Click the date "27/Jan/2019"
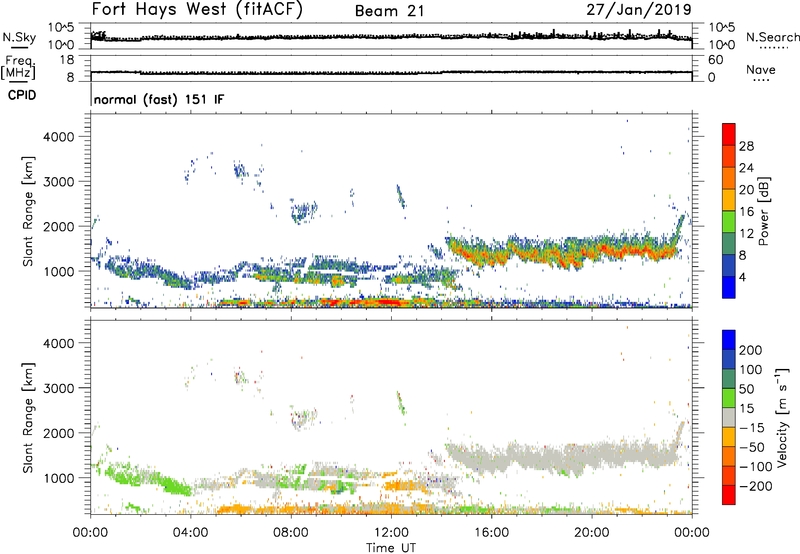Viewport: 800px width, 554px height. (639, 10)
